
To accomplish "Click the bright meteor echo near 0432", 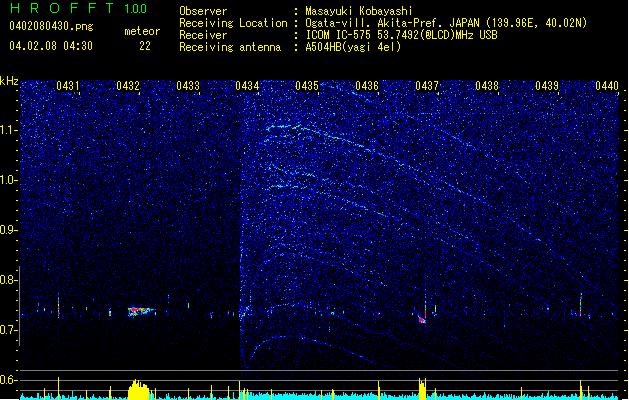I will 141,311.
